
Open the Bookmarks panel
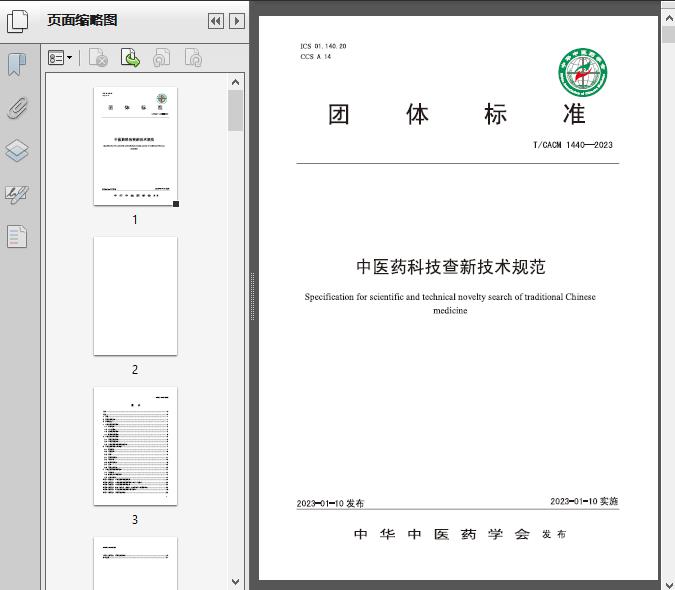click(x=17, y=65)
